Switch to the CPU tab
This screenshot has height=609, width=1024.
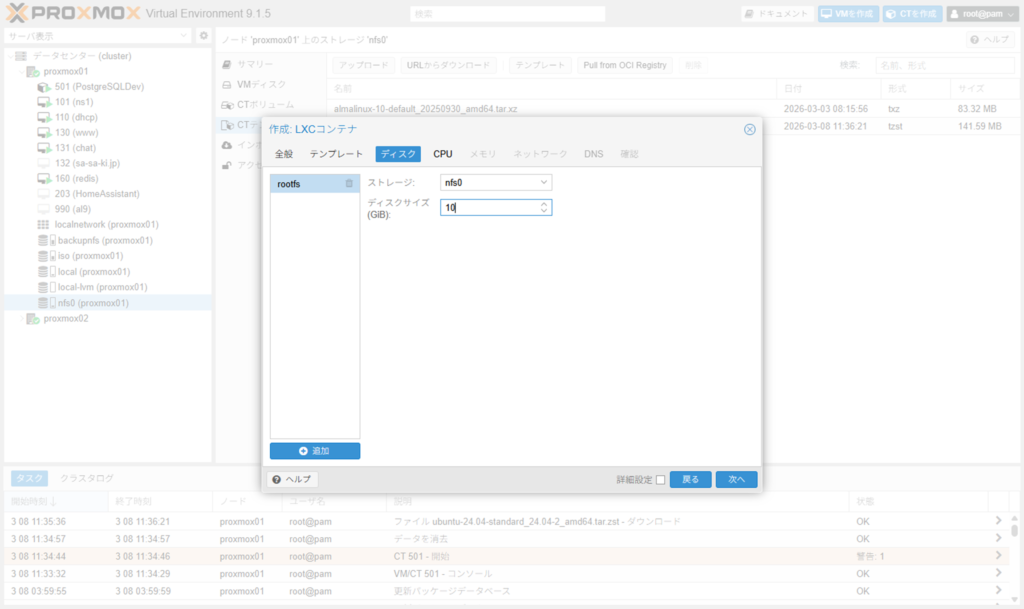point(442,154)
